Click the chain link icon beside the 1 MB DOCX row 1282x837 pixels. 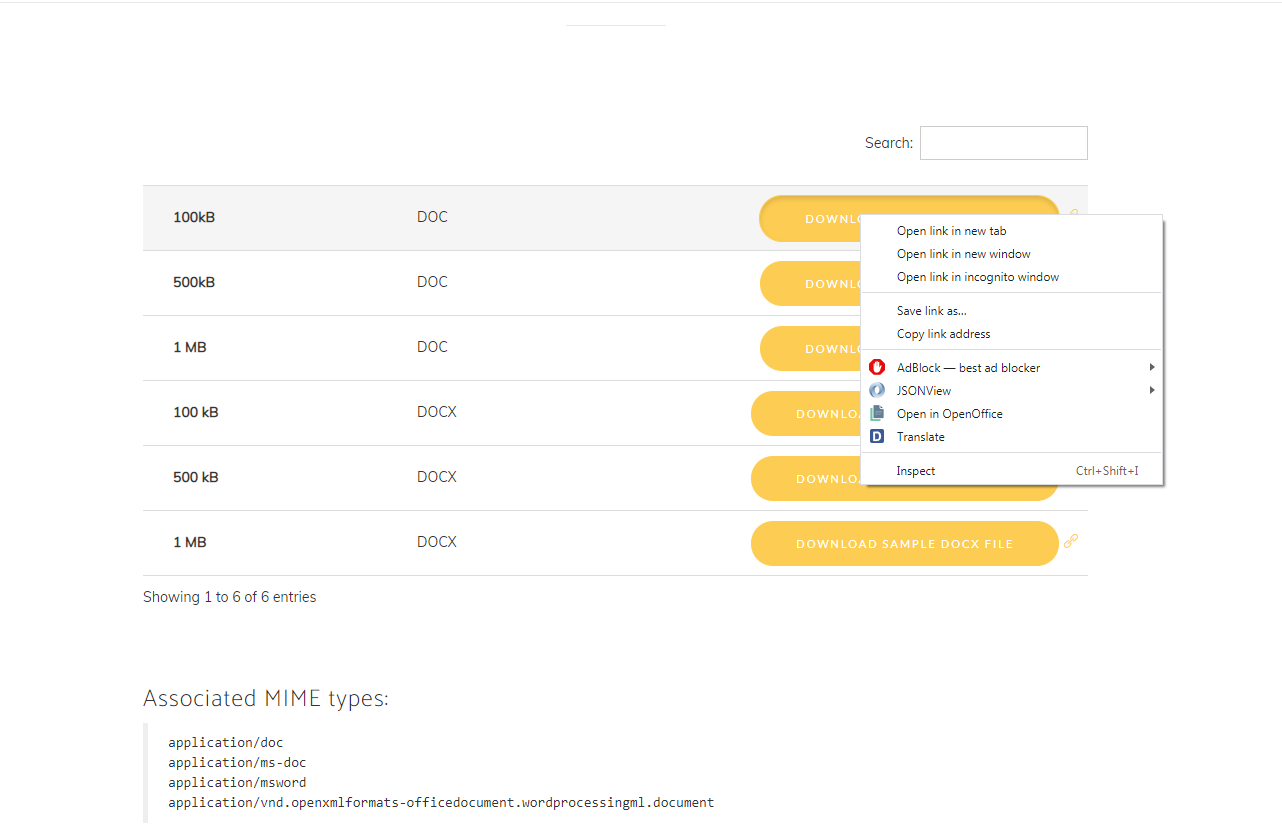coord(1071,542)
